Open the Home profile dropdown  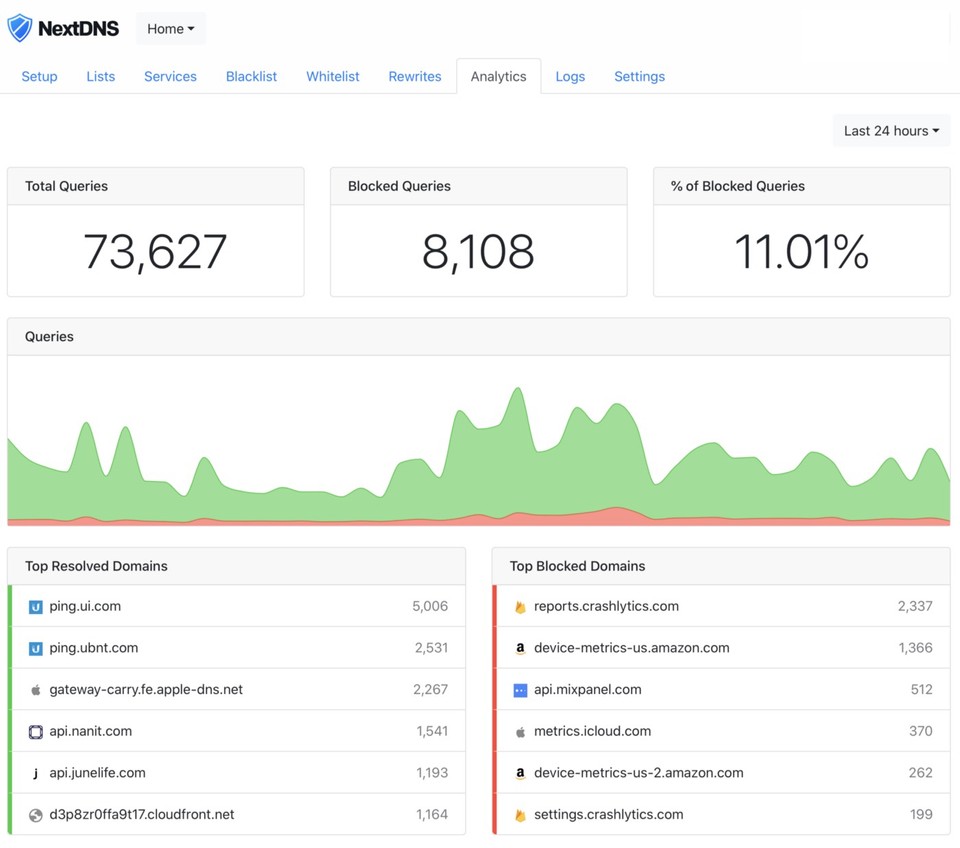click(170, 28)
